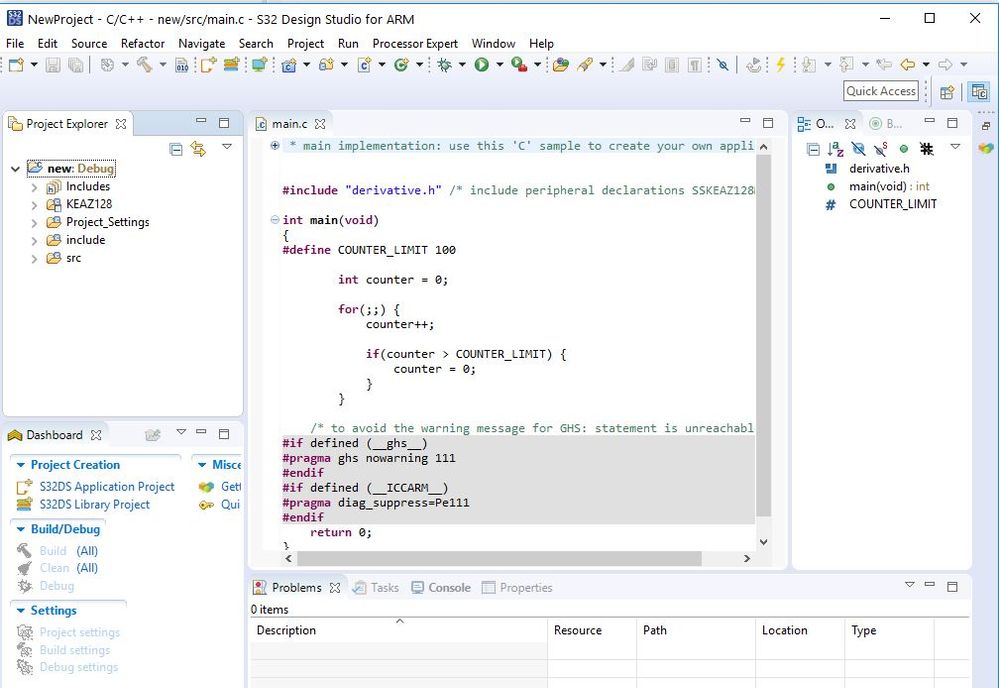Click the editor scroll-down arrow
The height and width of the screenshot is (688, 999).
click(763, 542)
